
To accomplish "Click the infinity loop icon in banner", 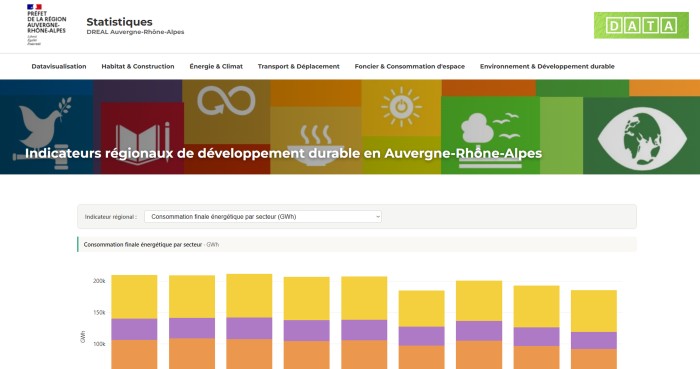I will click(x=226, y=101).
